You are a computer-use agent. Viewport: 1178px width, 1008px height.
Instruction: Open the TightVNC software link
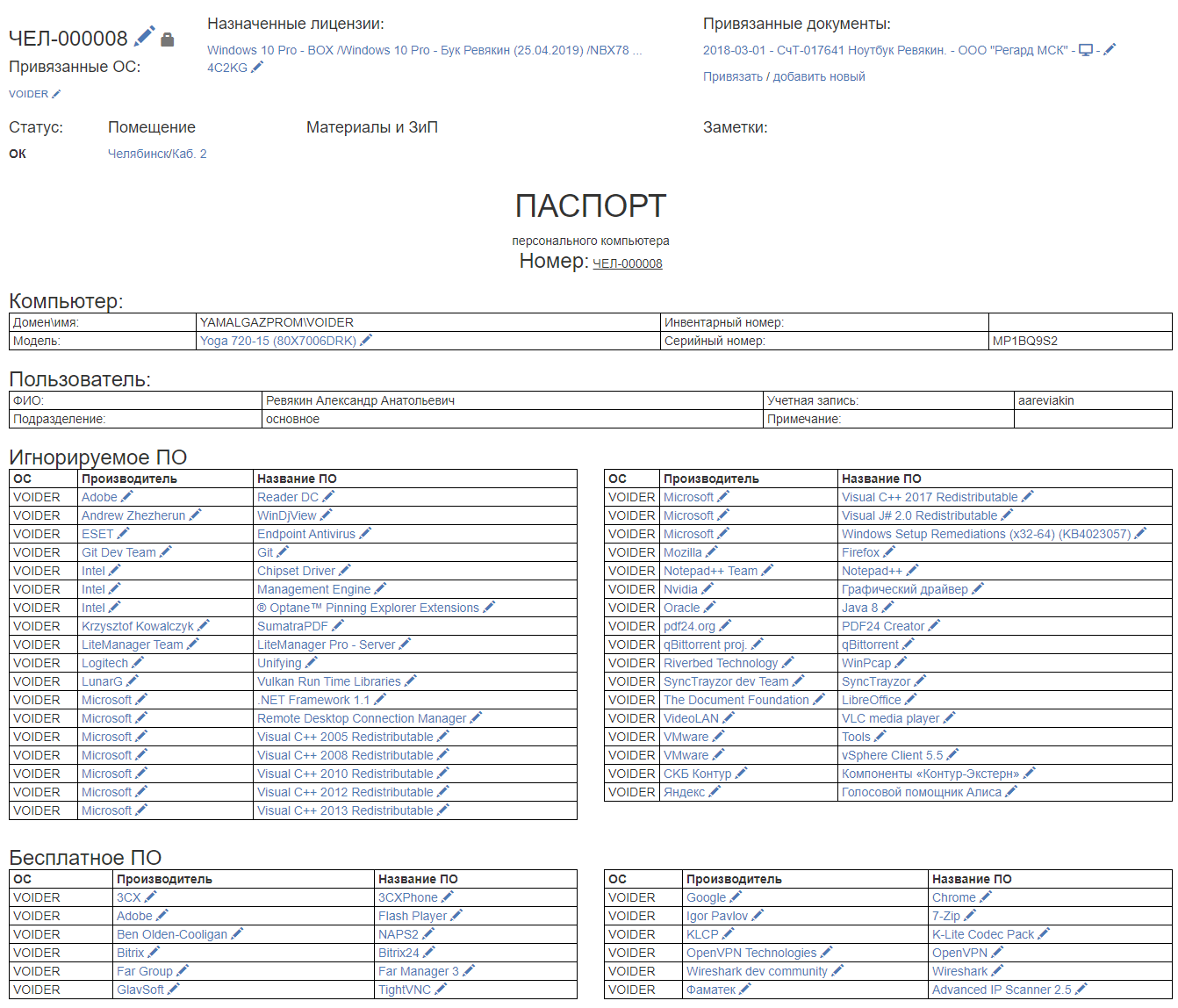point(405,990)
